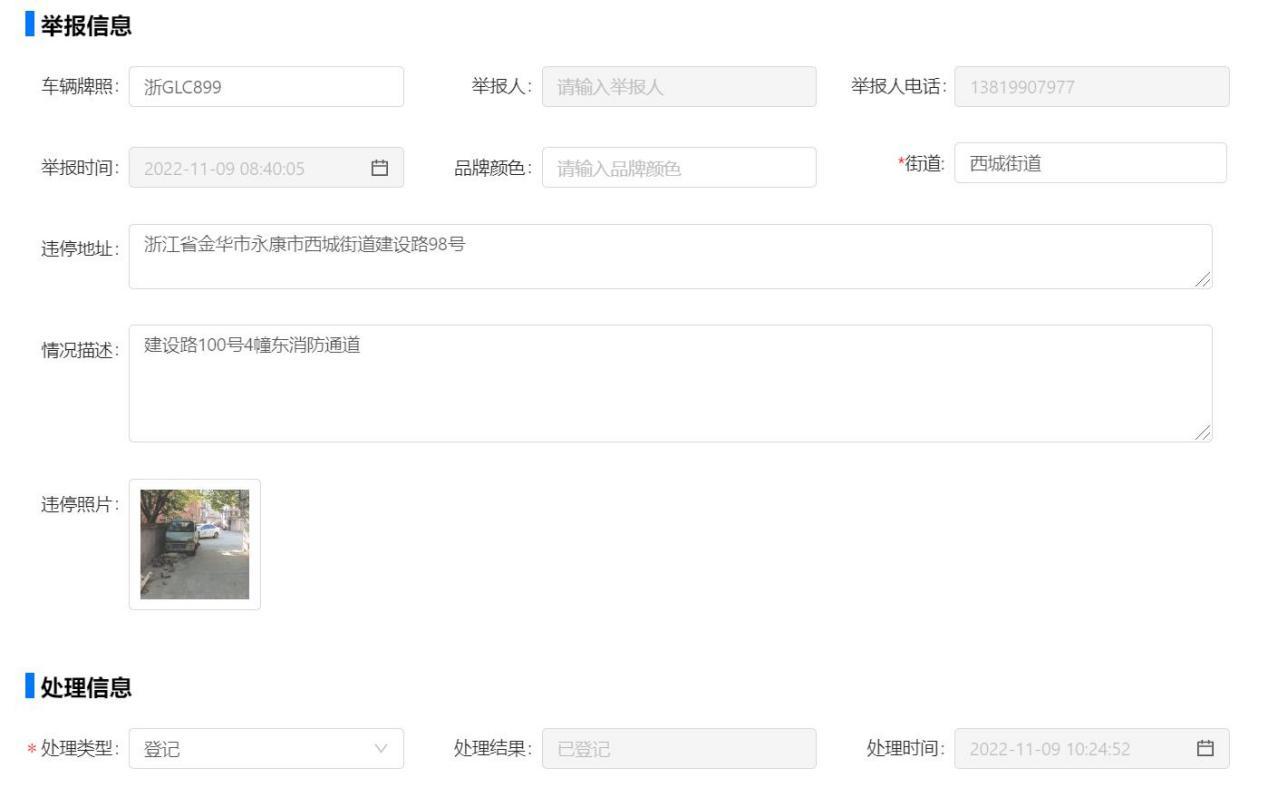Image resolution: width=1268 pixels, height=797 pixels.
Task: Expand the 处理类型 dropdown arrow
Action: click(x=380, y=749)
